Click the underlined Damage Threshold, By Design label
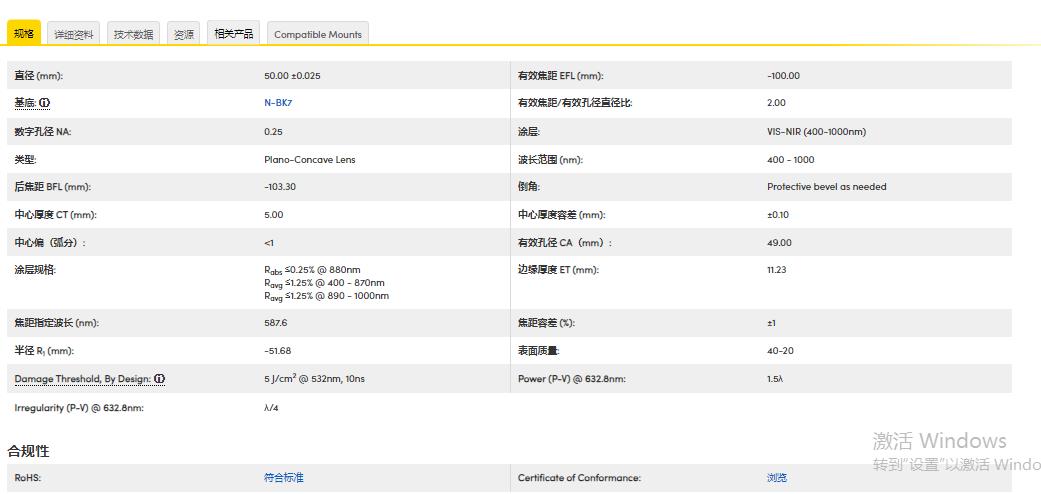 [x=82, y=379]
